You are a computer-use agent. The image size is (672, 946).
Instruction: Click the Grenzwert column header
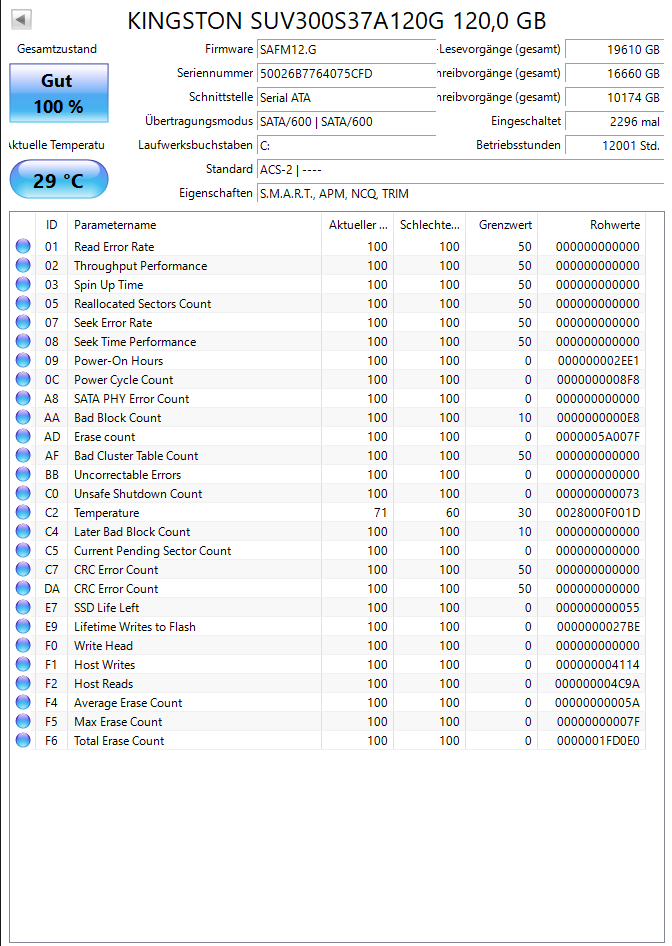pos(501,225)
